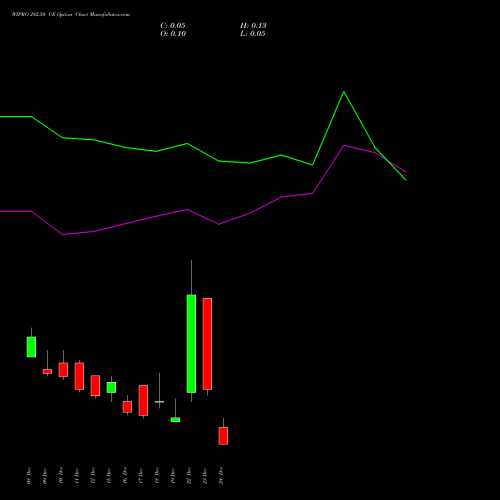Click the '12 Dec' date axis label
This screenshot has height=500, width=500.
pyautogui.click(x=93, y=475)
